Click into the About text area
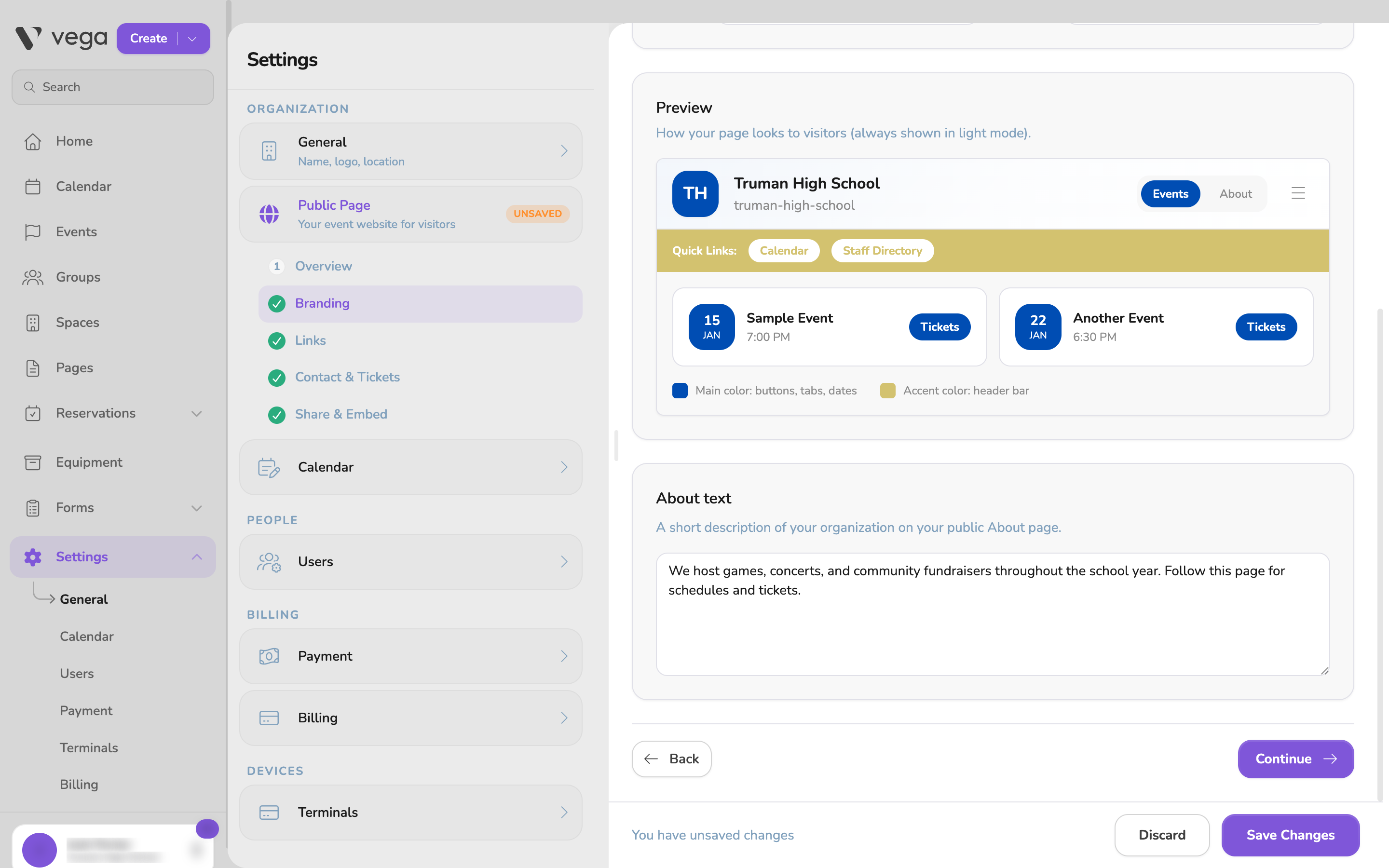 993,614
